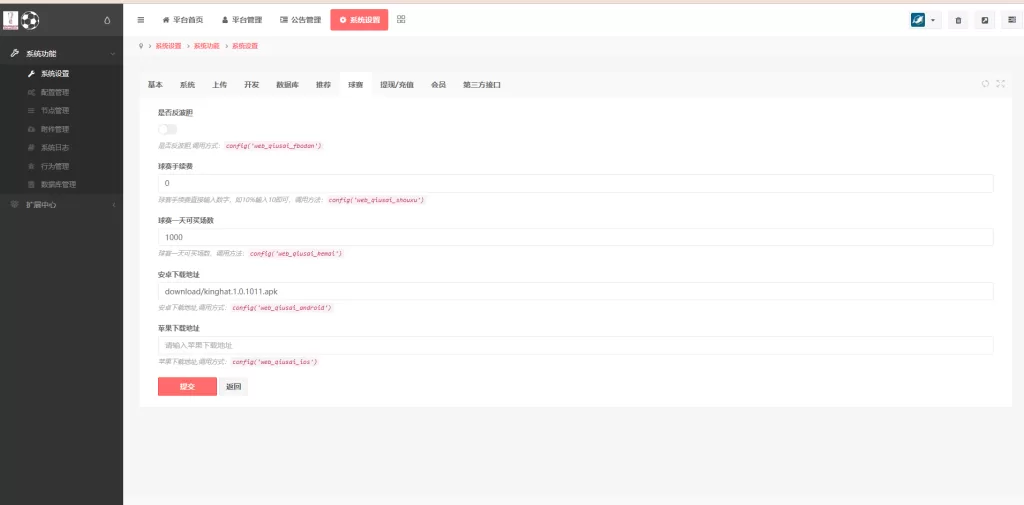Click the red platform logo image
Image resolution: width=1024 pixels, height=505 pixels.
tap(10, 20)
